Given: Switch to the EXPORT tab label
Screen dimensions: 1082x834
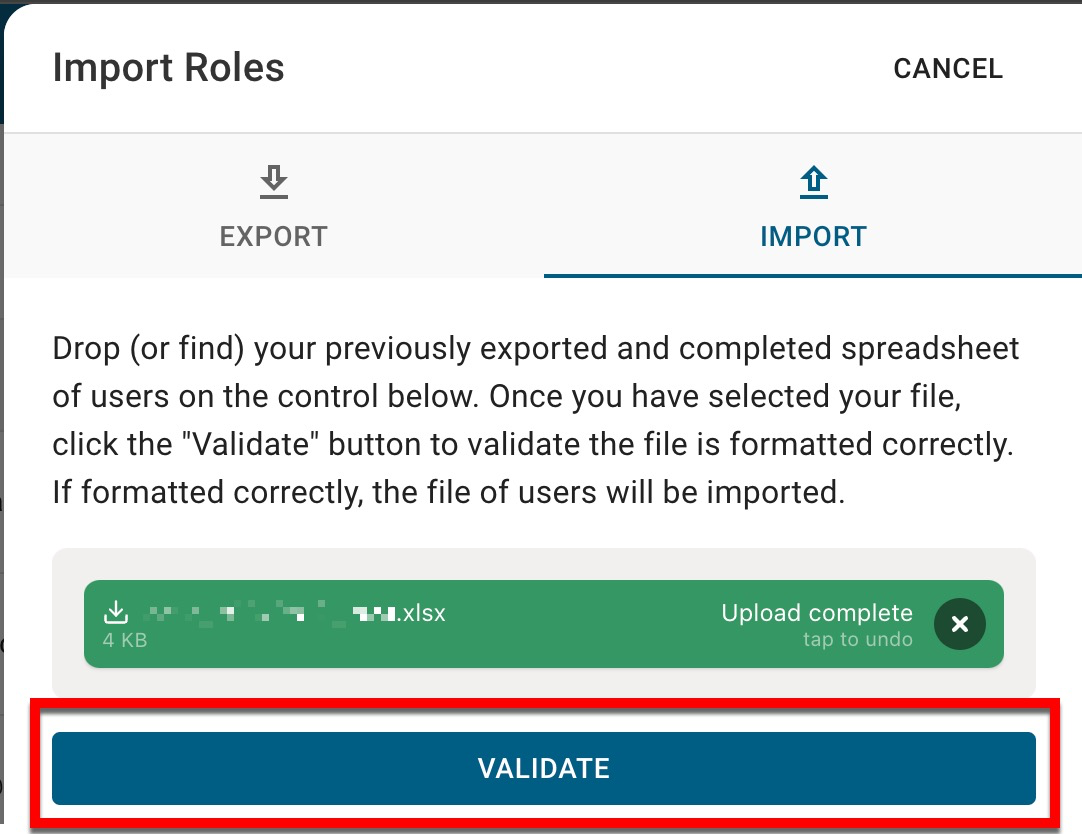Looking at the screenshot, I should click(273, 237).
